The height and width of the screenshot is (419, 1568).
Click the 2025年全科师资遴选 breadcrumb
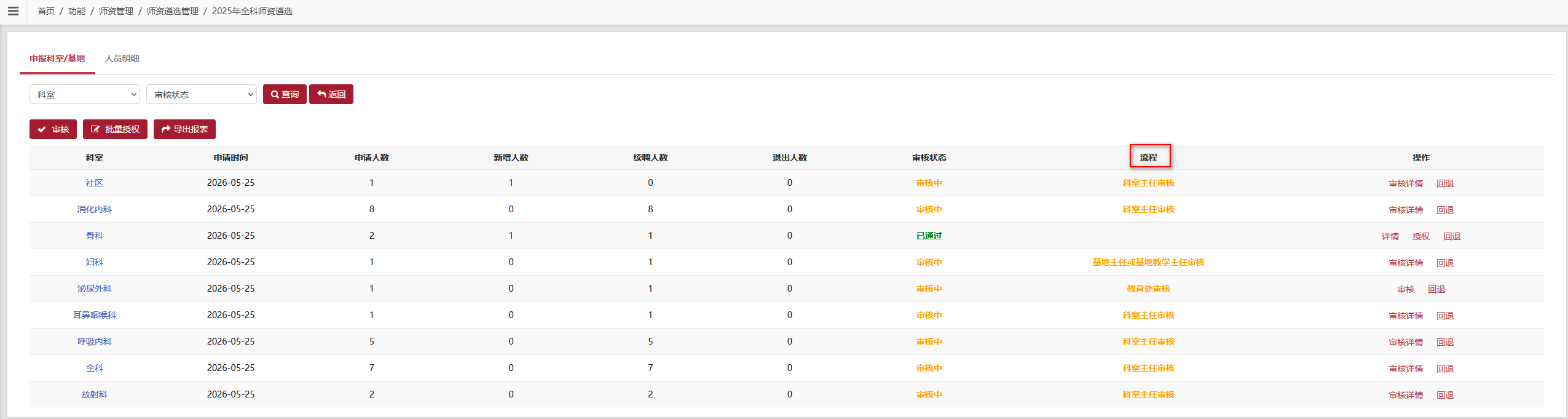(x=252, y=11)
